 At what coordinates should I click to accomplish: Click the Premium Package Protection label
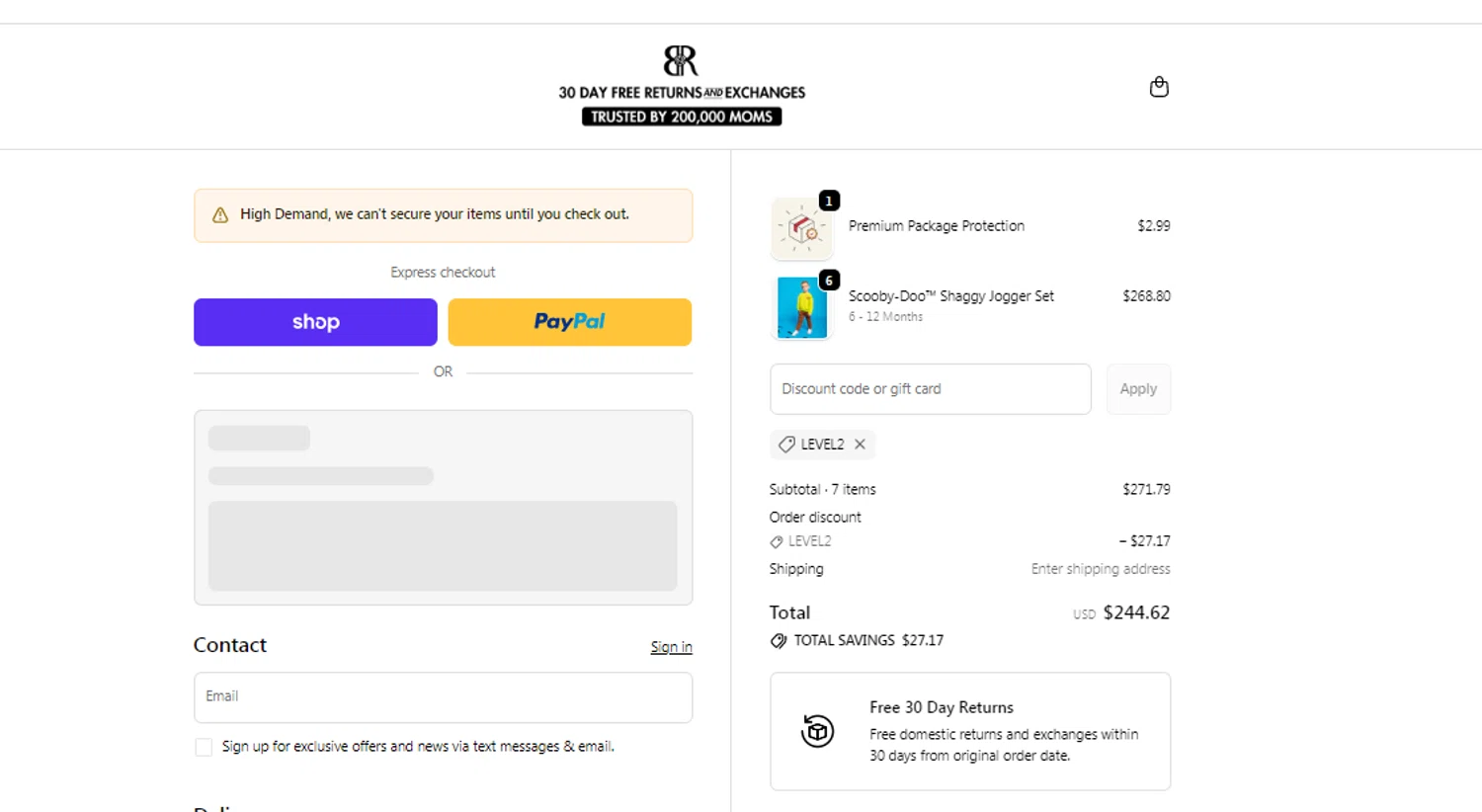[936, 226]
